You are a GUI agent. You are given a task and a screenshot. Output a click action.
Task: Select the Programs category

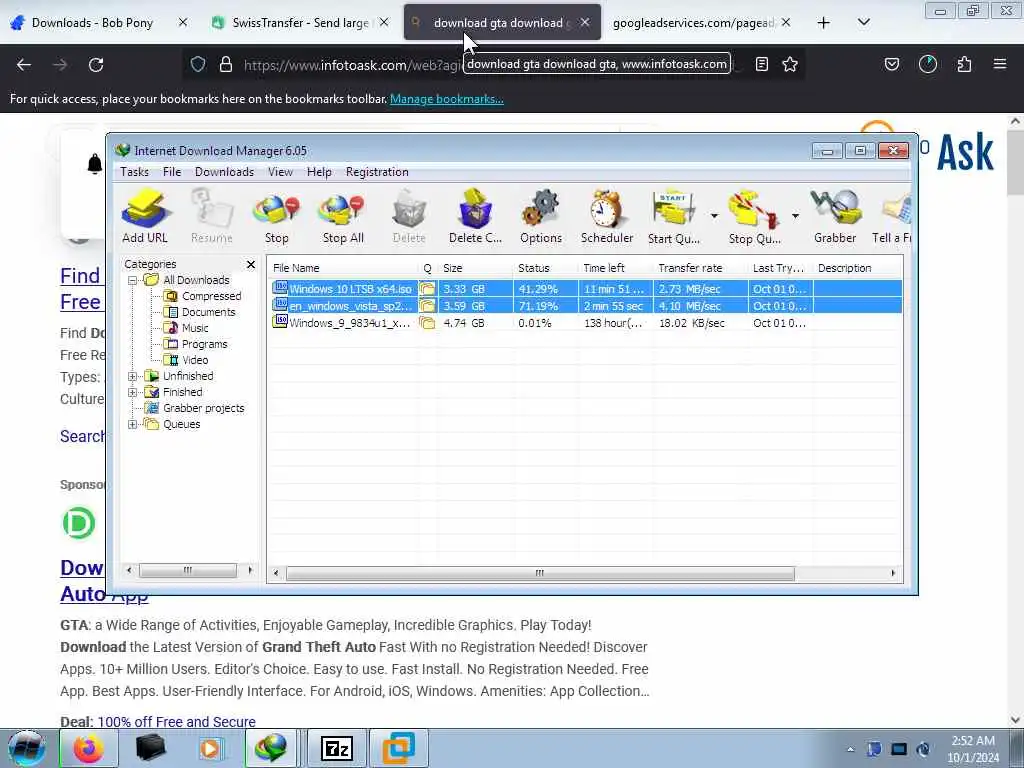click(204, 344)
